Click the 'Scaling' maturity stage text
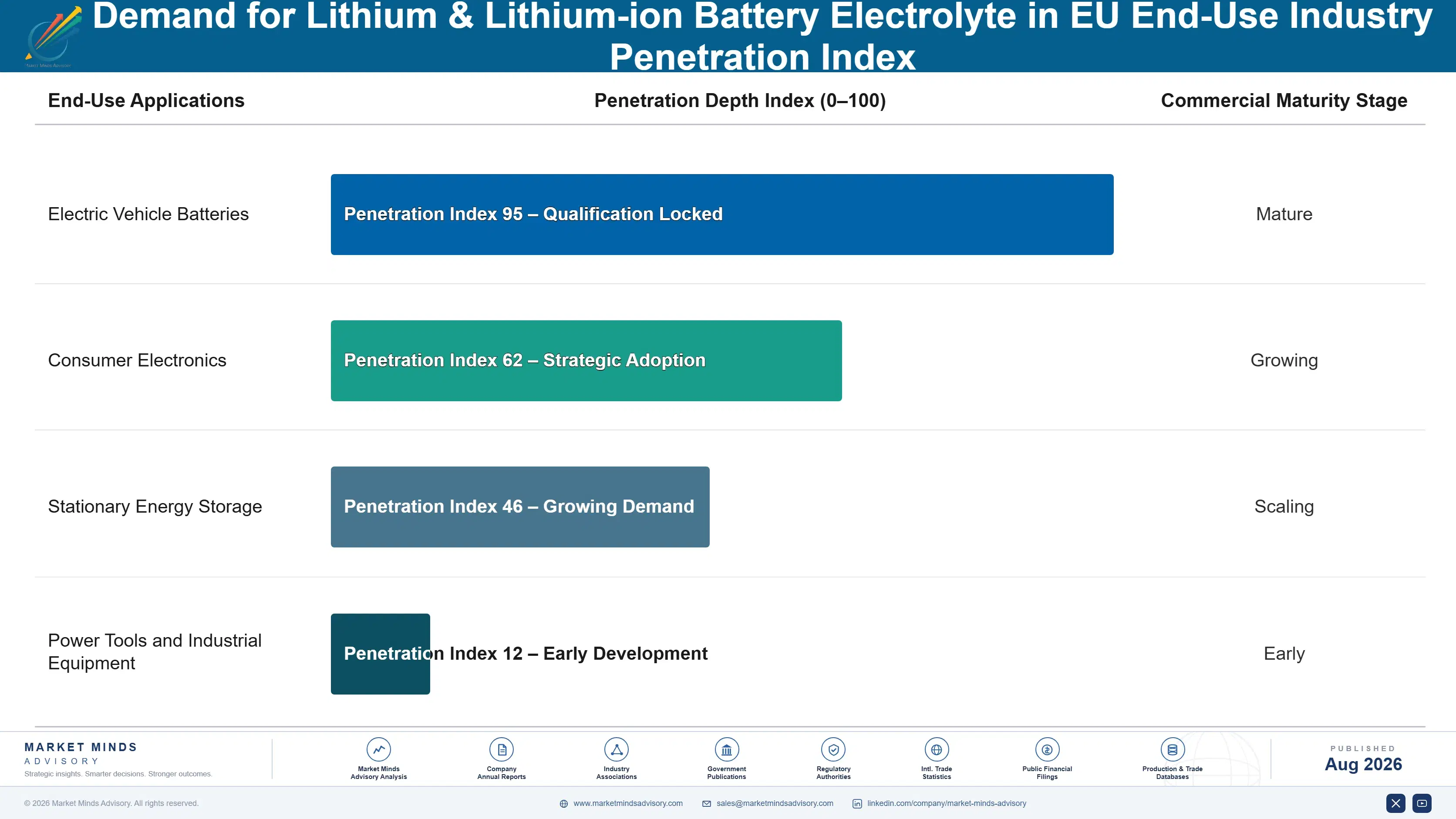The height and width of the screenshot is (819, 1456). [x=1284, y=507]
